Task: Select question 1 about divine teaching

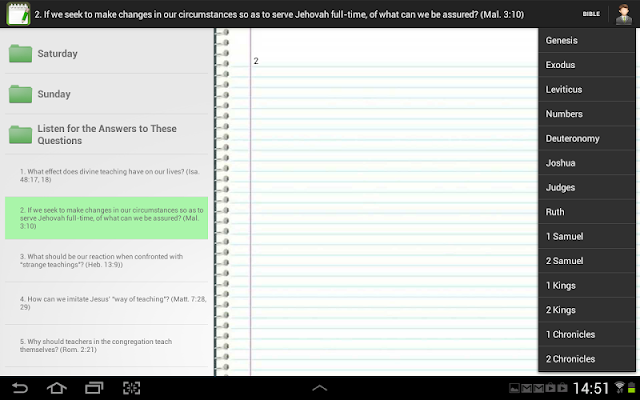Action: (x=107, y=176)
